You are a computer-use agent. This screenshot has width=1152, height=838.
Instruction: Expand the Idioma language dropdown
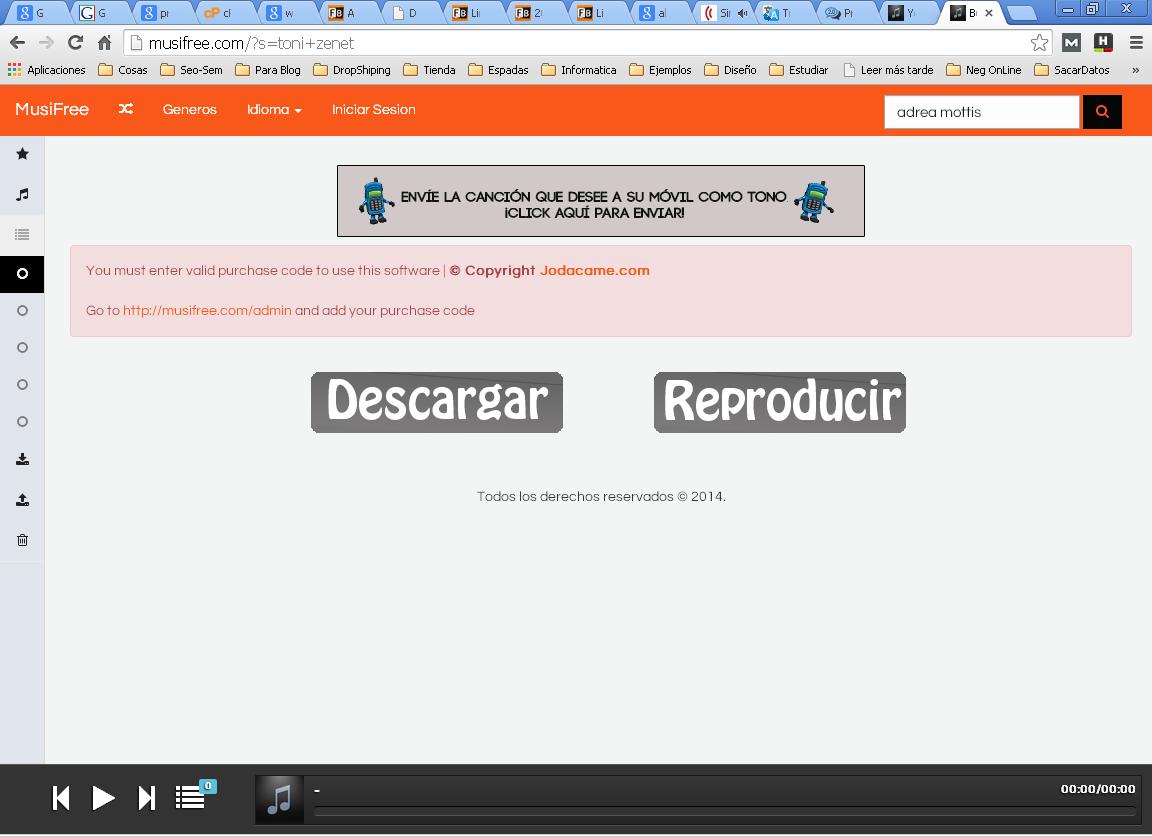(x=274, y=110)
